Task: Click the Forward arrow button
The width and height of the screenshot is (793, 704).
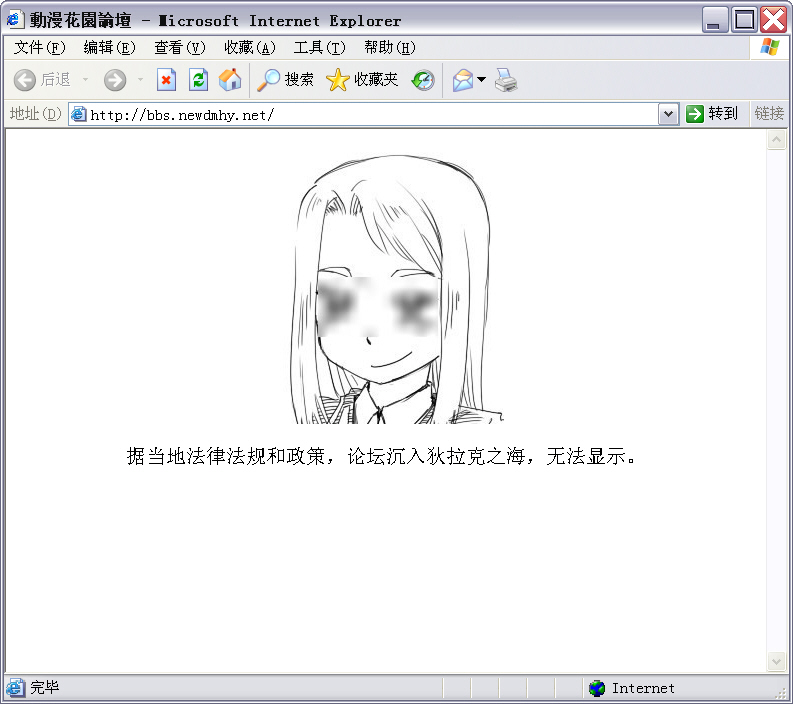Action: click(115, 80)
